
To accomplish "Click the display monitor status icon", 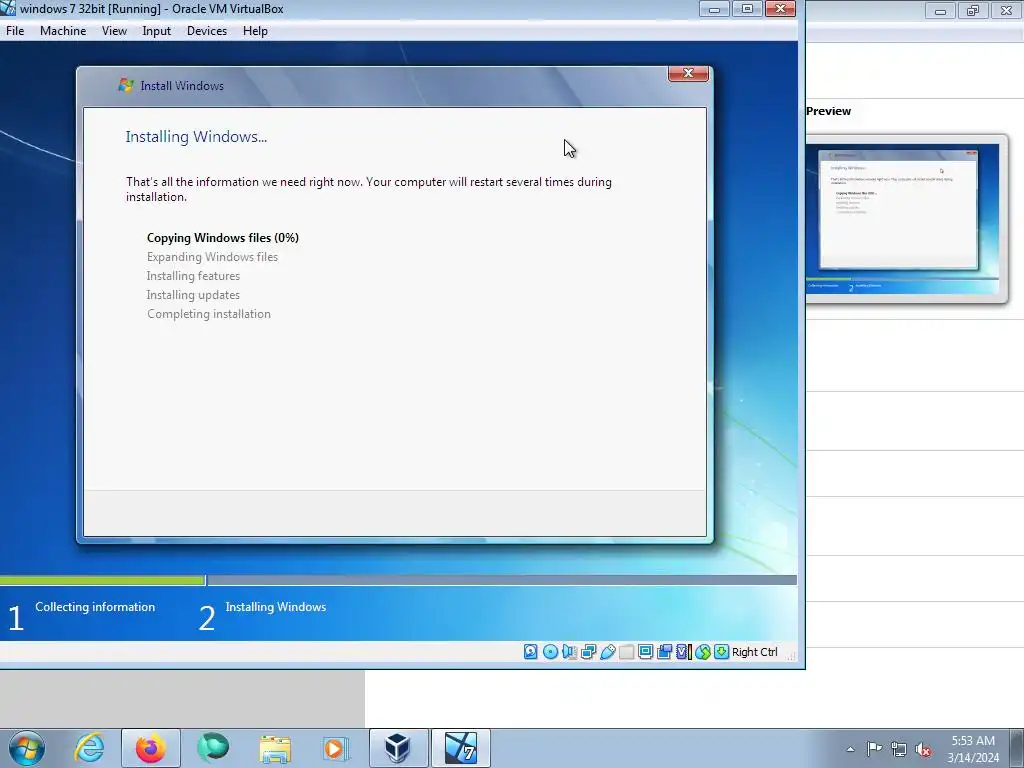I will 645,652.
